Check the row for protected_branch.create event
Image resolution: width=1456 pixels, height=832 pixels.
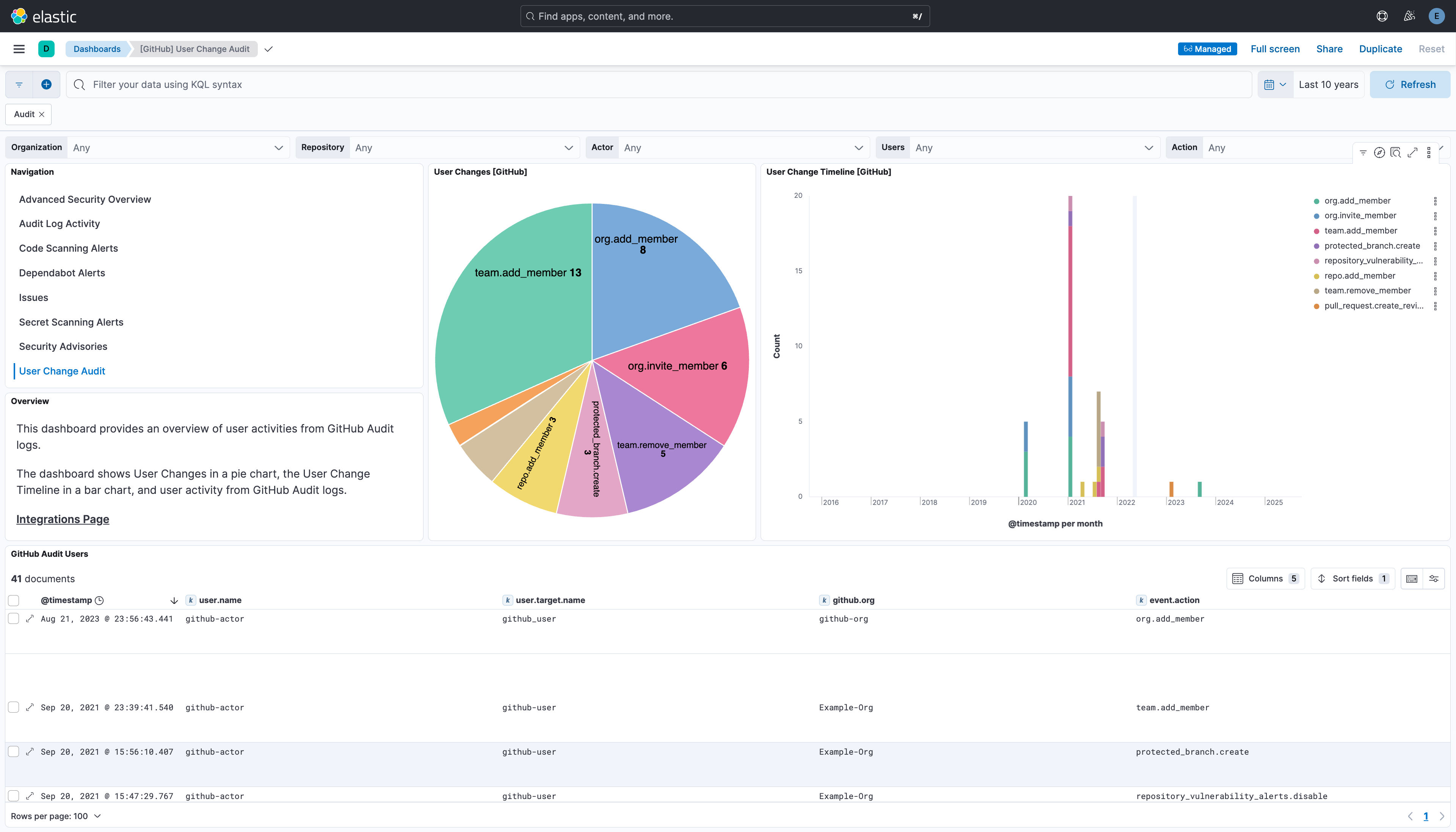click(x=13, y=751)
